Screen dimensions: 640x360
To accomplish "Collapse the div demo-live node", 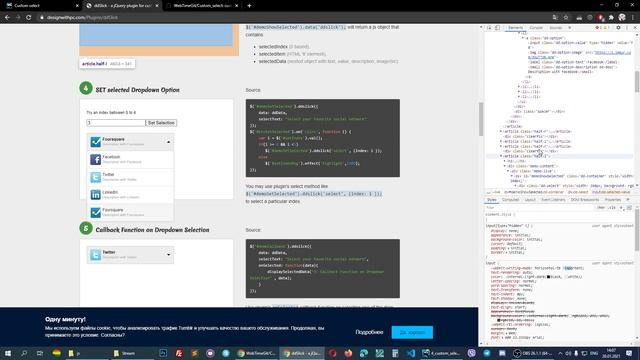I will click(x=509, y=171).
